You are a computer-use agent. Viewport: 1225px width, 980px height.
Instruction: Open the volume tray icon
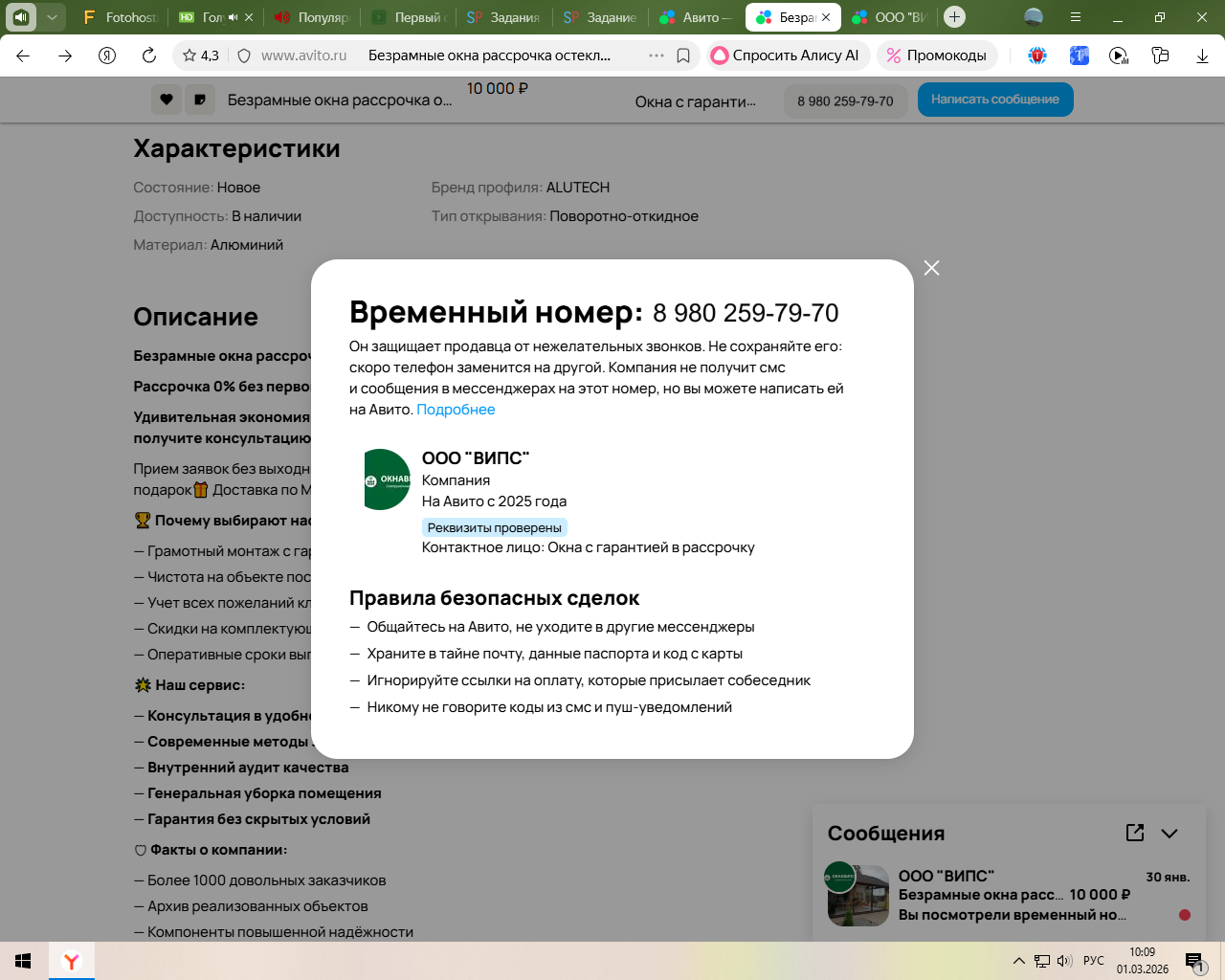point(1064,961)
